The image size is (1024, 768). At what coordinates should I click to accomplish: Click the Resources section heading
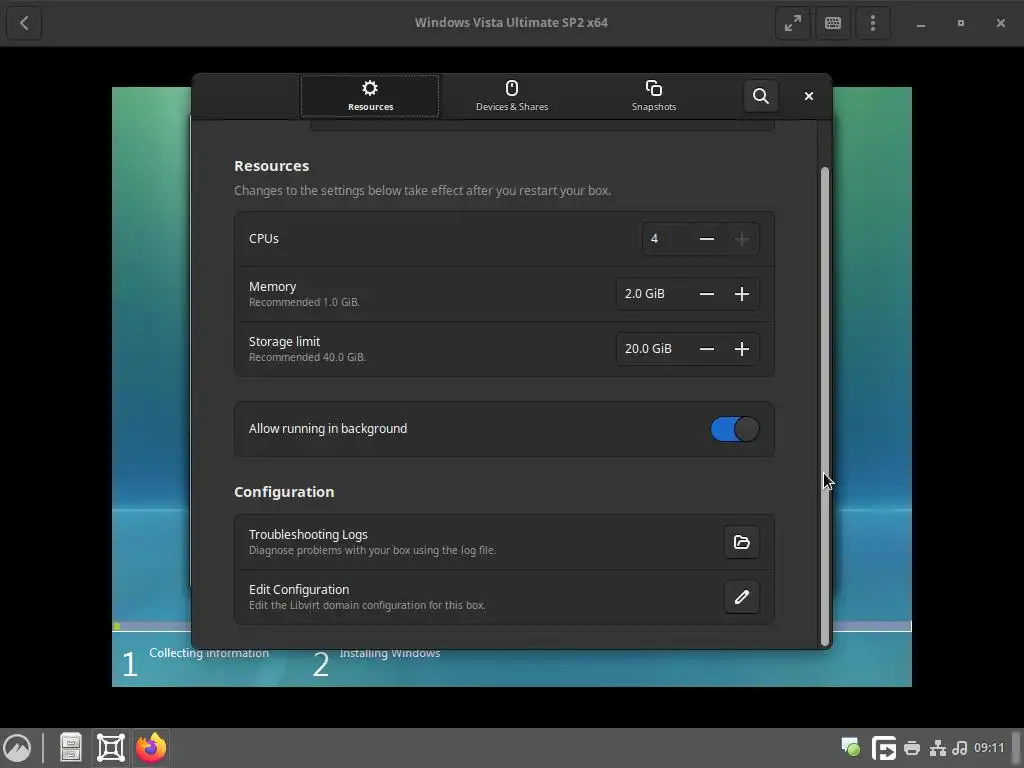coord(272,166)
